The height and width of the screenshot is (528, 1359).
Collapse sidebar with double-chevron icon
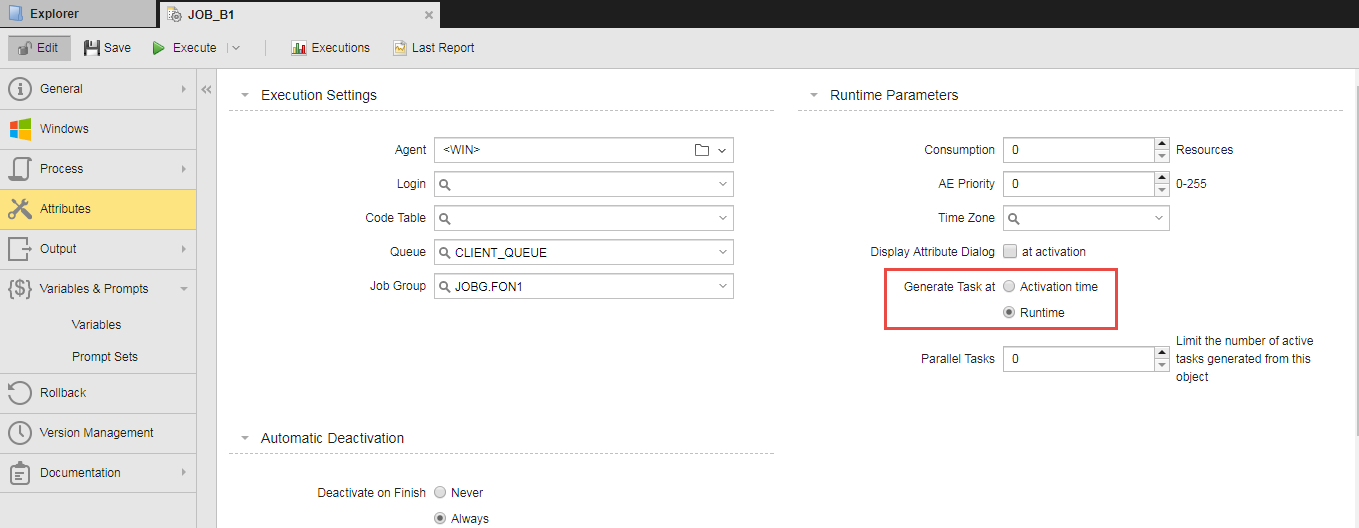[x=207, y=89]
